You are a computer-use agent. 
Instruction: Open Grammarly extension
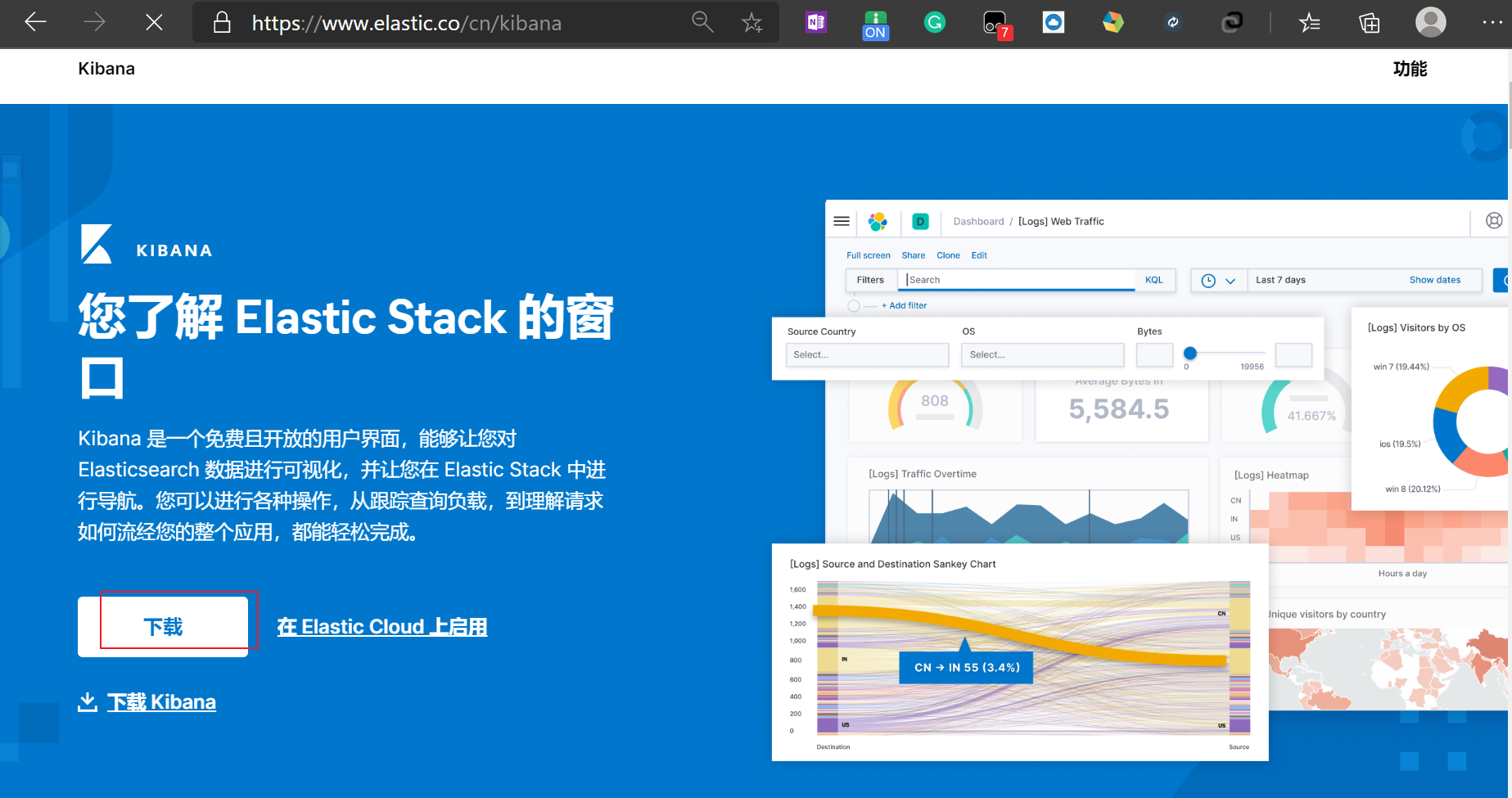[935, 22]
